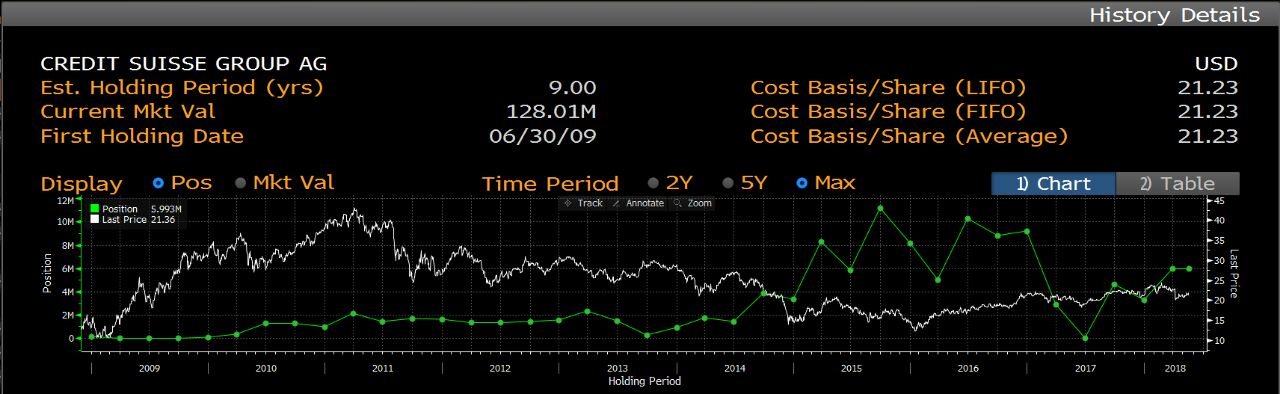Click the 2011 label on the time axis
1280x394 pixels.
click(x=383, y=369)
